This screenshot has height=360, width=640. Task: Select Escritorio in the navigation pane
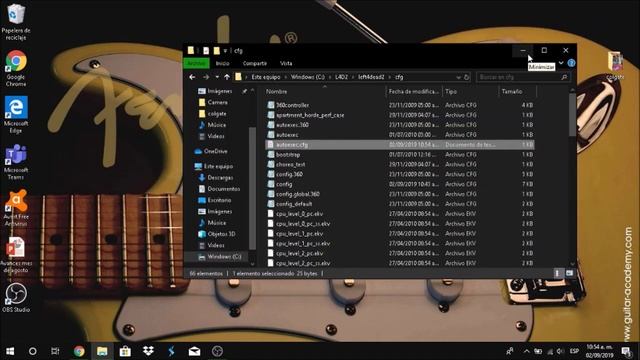(219, 200)
